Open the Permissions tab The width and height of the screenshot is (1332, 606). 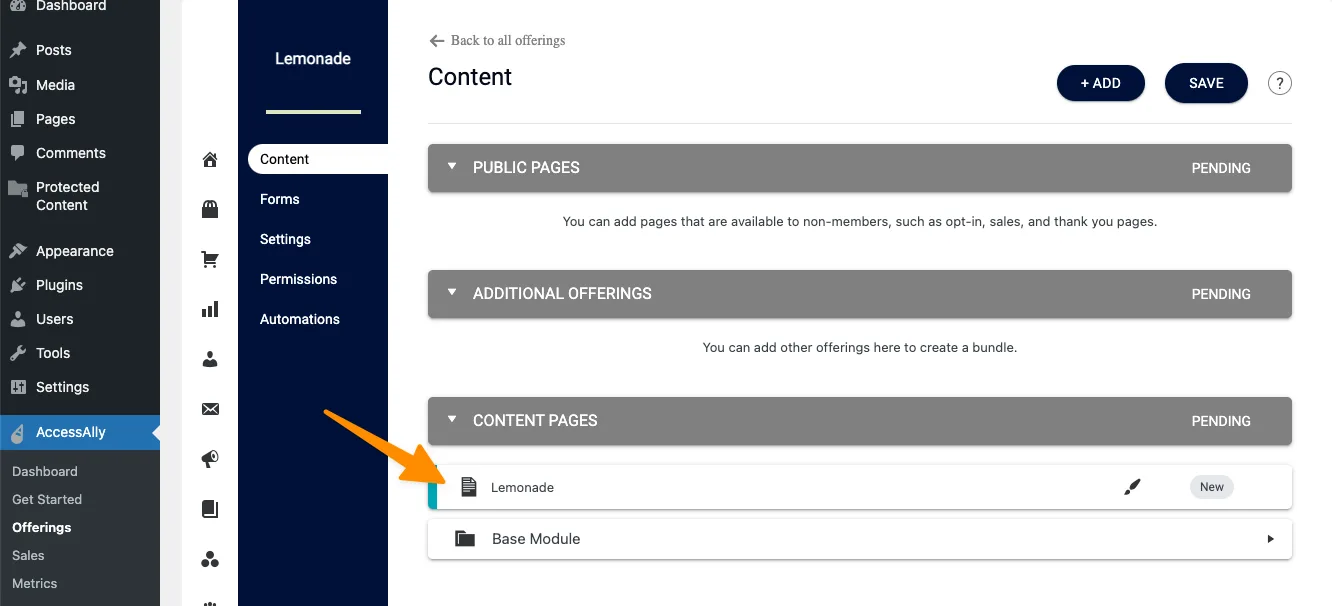coord(298,279)
